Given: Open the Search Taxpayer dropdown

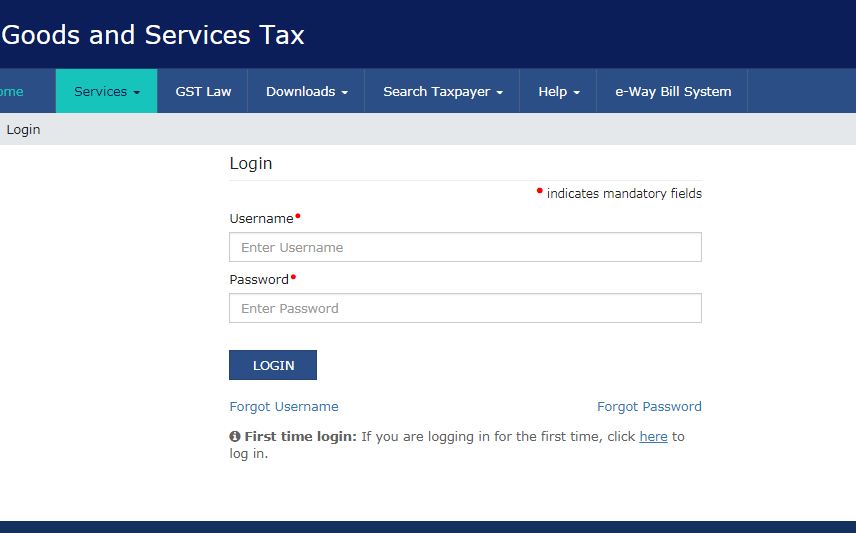Looking at the screenshot, I should [442, 91].
